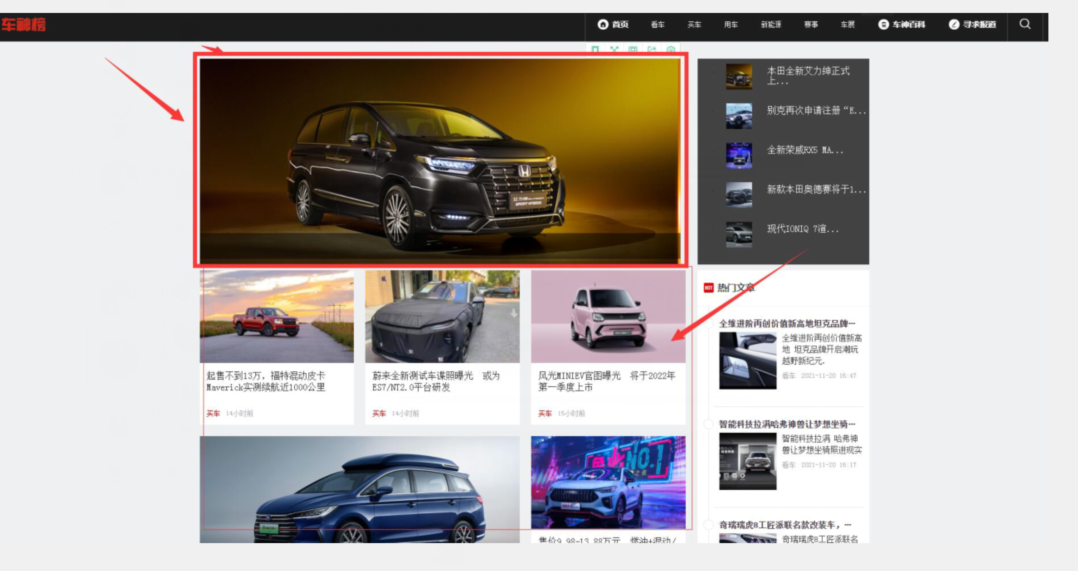This screenshot has width=1078, height=571.
Task: Open the 买车 nav menu item
Action: [694, 25]
